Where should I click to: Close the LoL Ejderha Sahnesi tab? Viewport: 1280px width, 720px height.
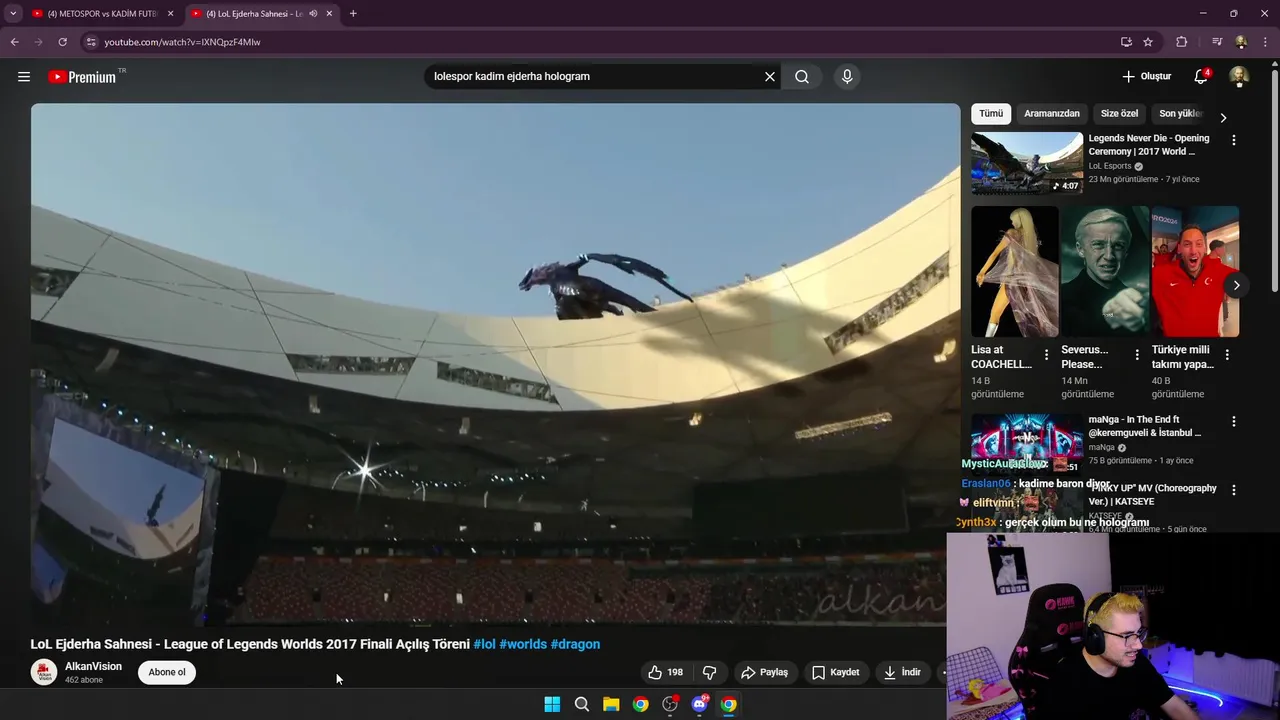click(329, 14)
